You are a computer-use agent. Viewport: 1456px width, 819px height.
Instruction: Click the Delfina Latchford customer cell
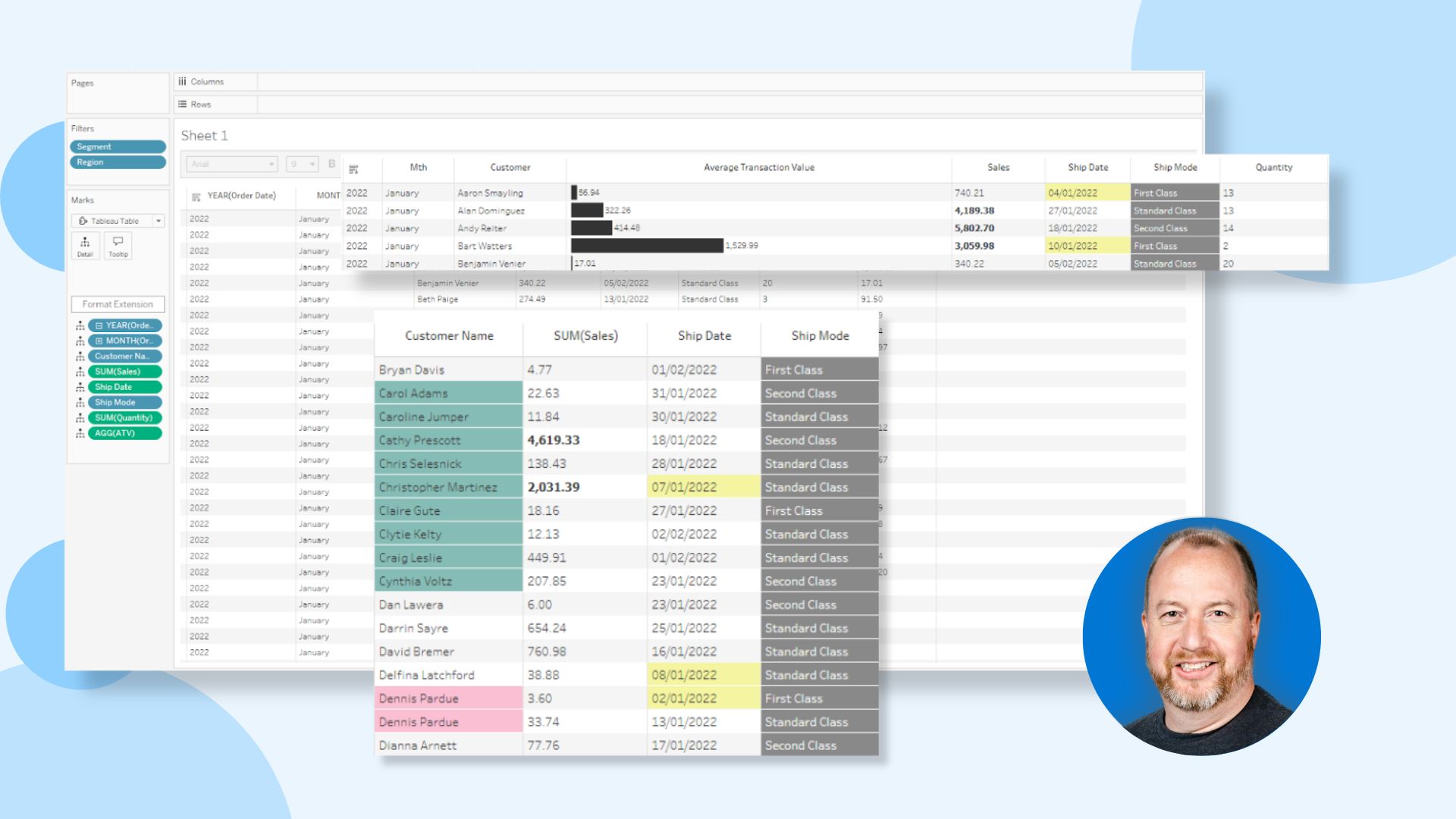[x=448, y=676]
